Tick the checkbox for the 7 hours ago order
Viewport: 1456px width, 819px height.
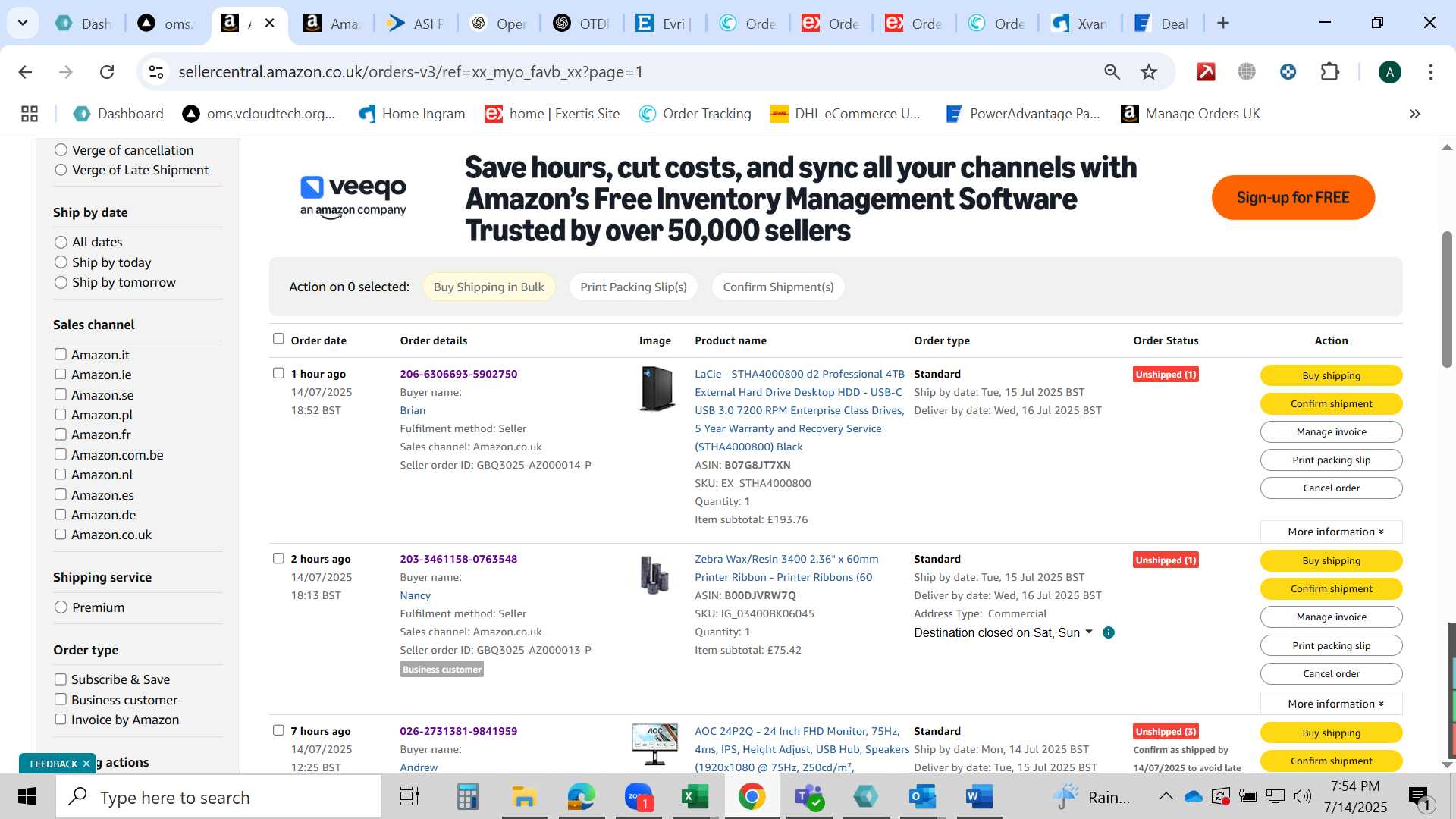click(278, 730)
